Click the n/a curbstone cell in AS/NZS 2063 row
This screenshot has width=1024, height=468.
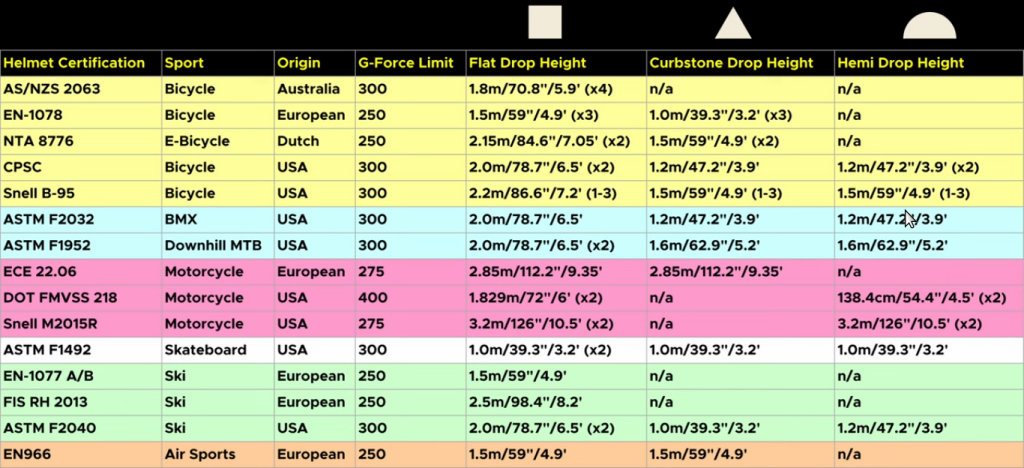coord(740,89)
